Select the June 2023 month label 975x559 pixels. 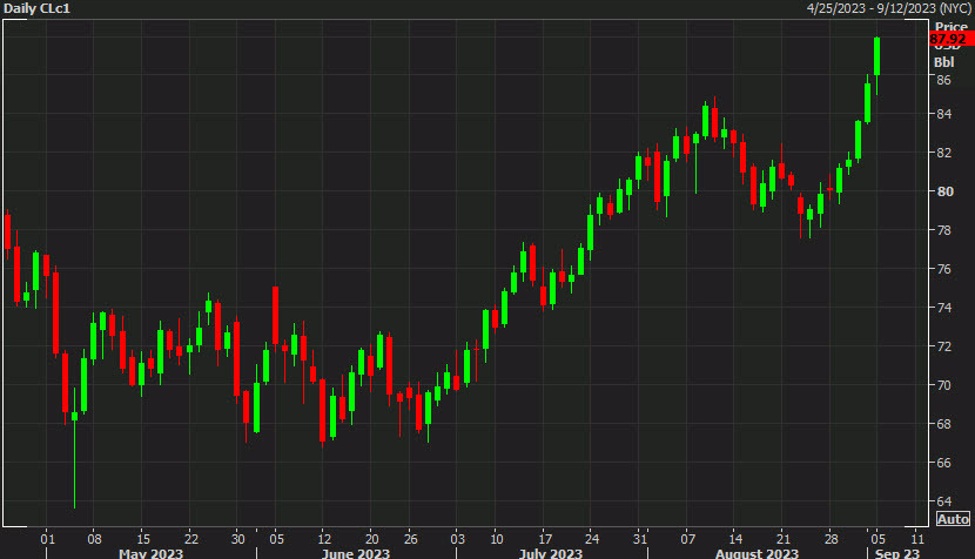click(357, 552)
